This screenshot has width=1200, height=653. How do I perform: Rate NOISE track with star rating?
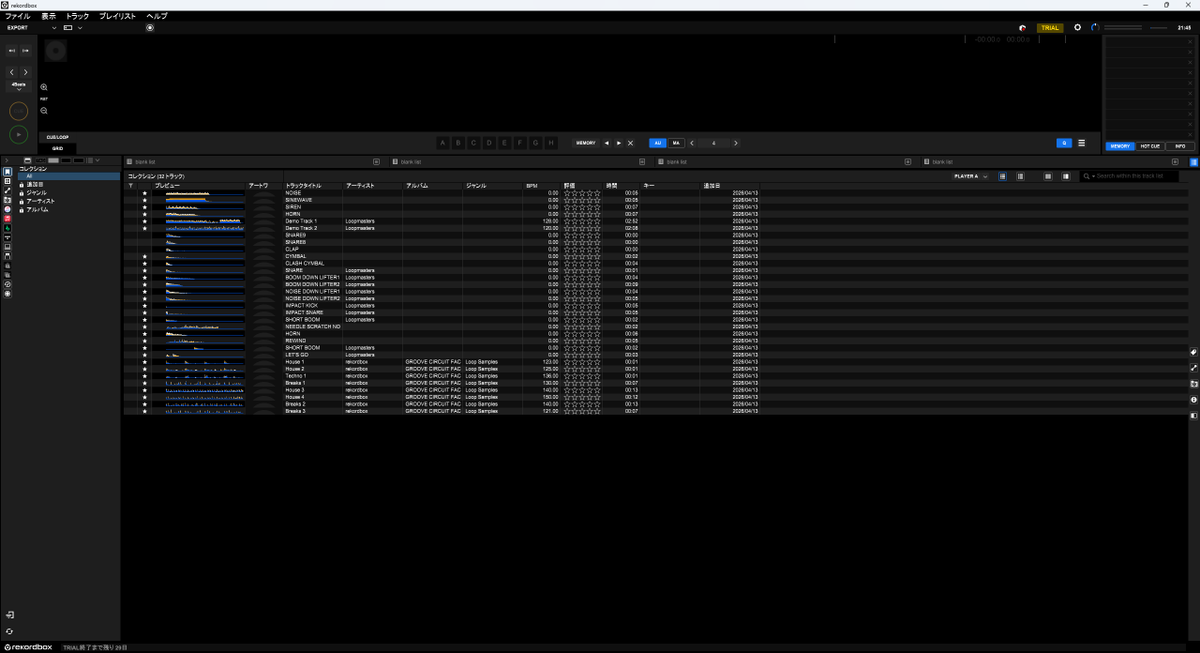[582, 193]
